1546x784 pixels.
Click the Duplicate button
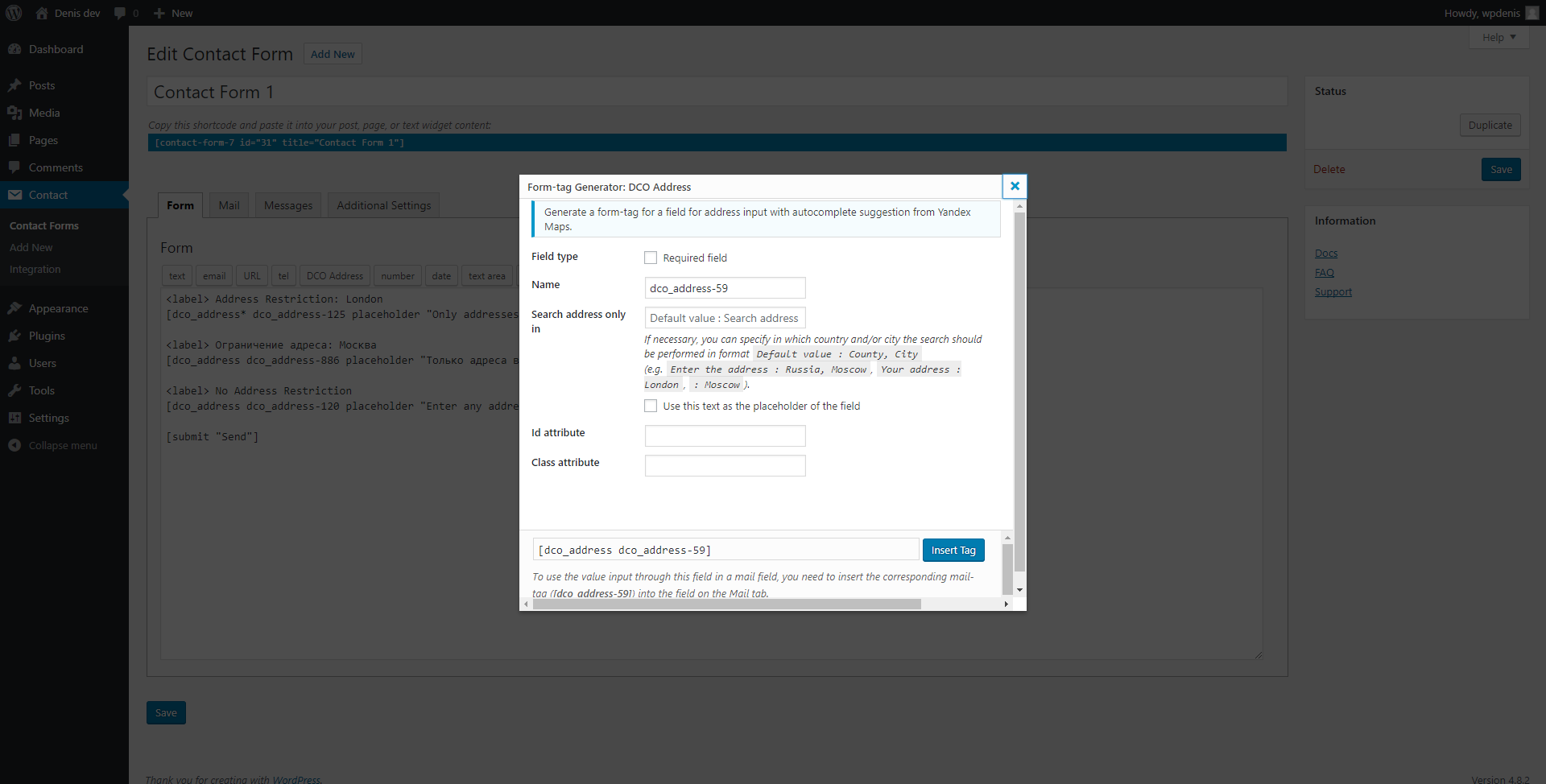[1490, 125]
